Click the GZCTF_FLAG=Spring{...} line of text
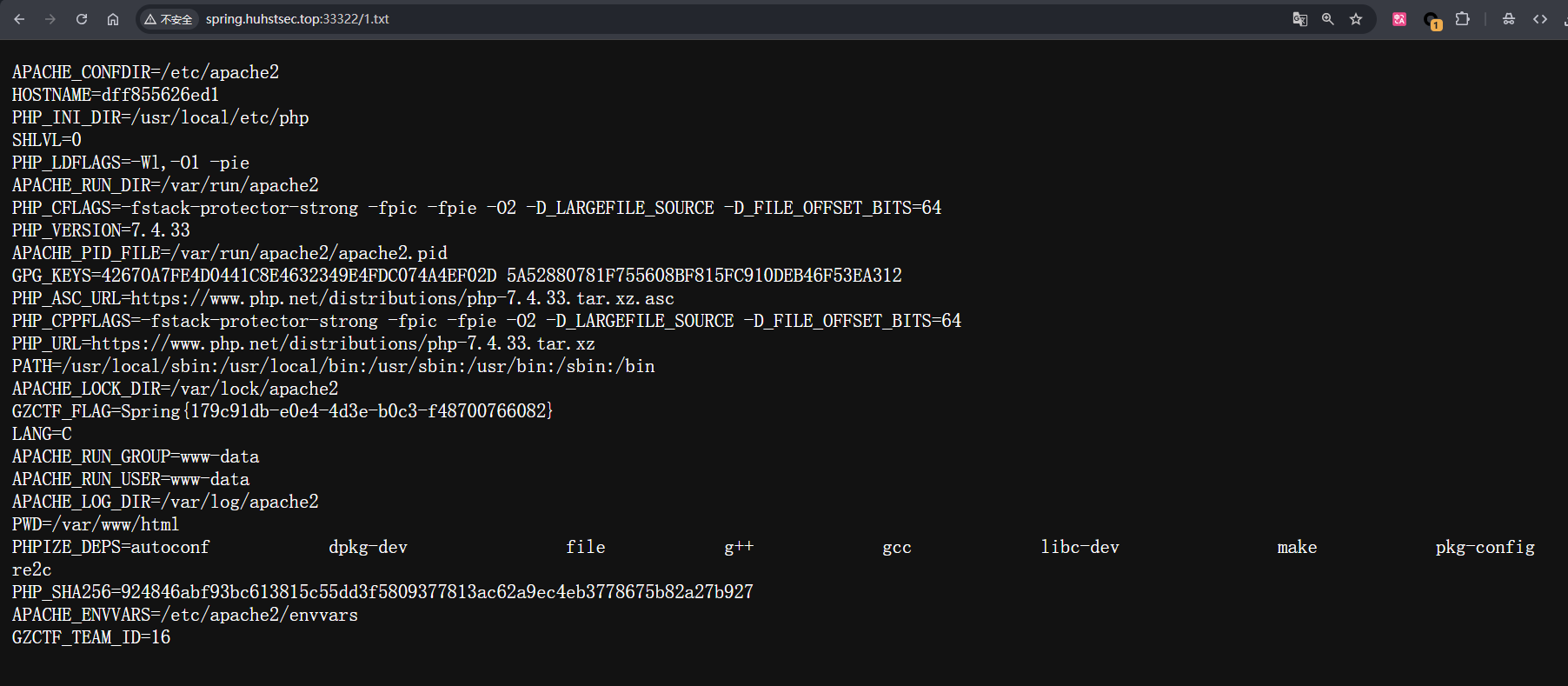1568x686 pixels. click(x=282, y=411)
